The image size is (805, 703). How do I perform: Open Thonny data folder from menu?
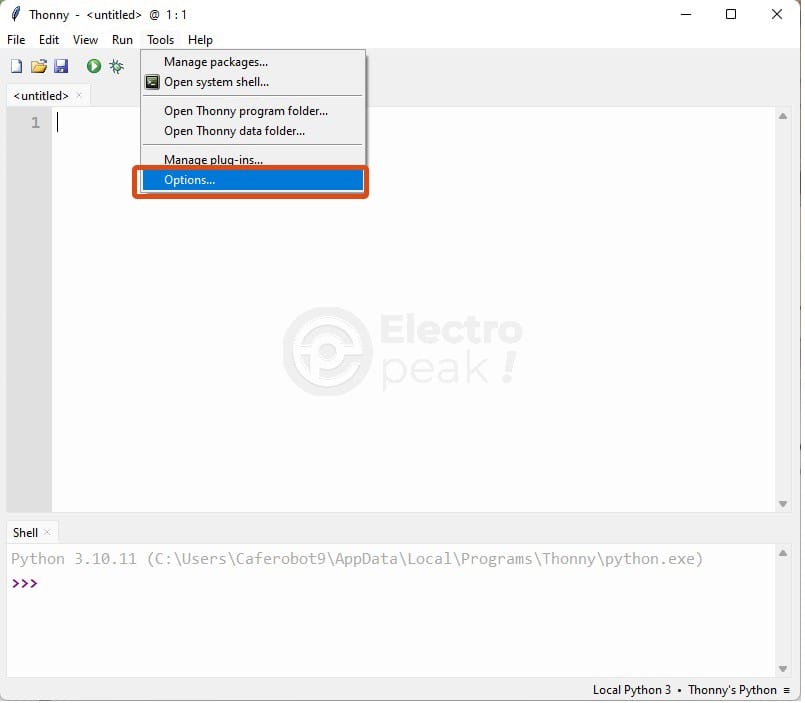coord(234,131)
